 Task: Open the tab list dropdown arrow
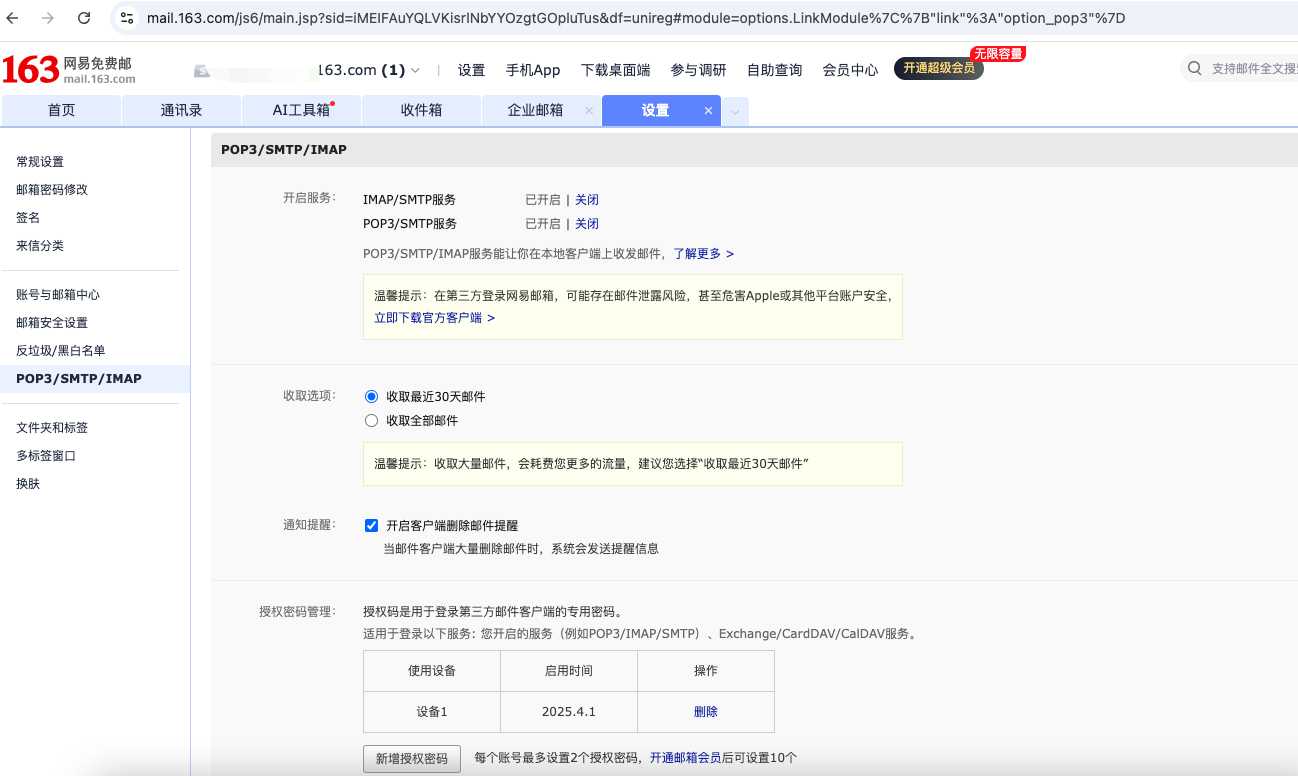click(735, 112)
